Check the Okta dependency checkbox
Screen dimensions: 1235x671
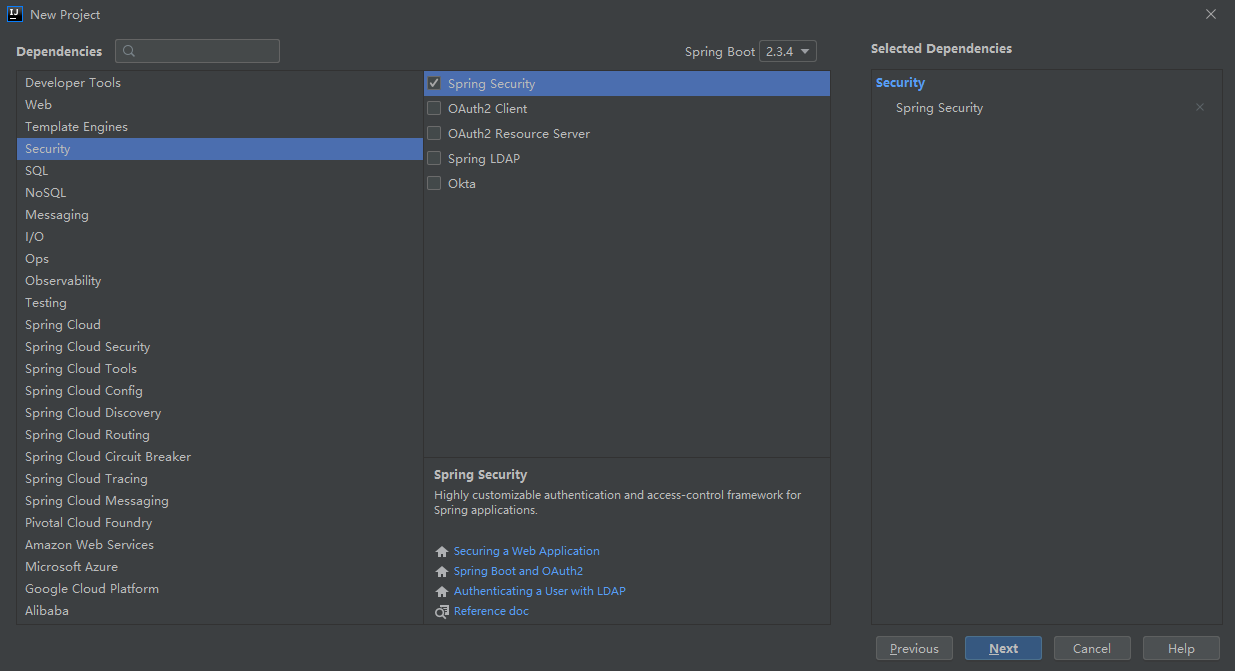pos(434,184)
